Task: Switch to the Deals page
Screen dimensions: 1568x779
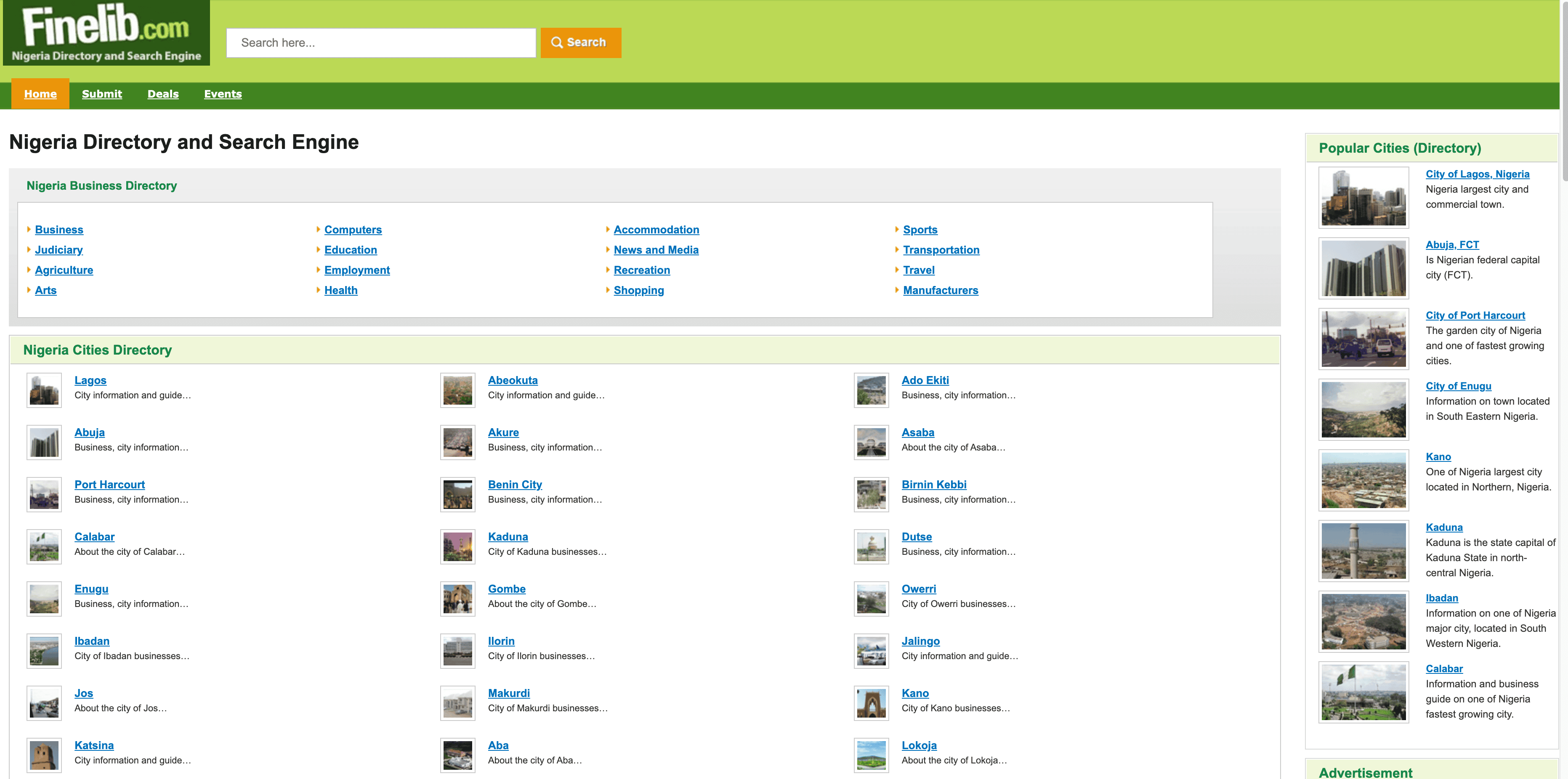Action: point(163,94)
